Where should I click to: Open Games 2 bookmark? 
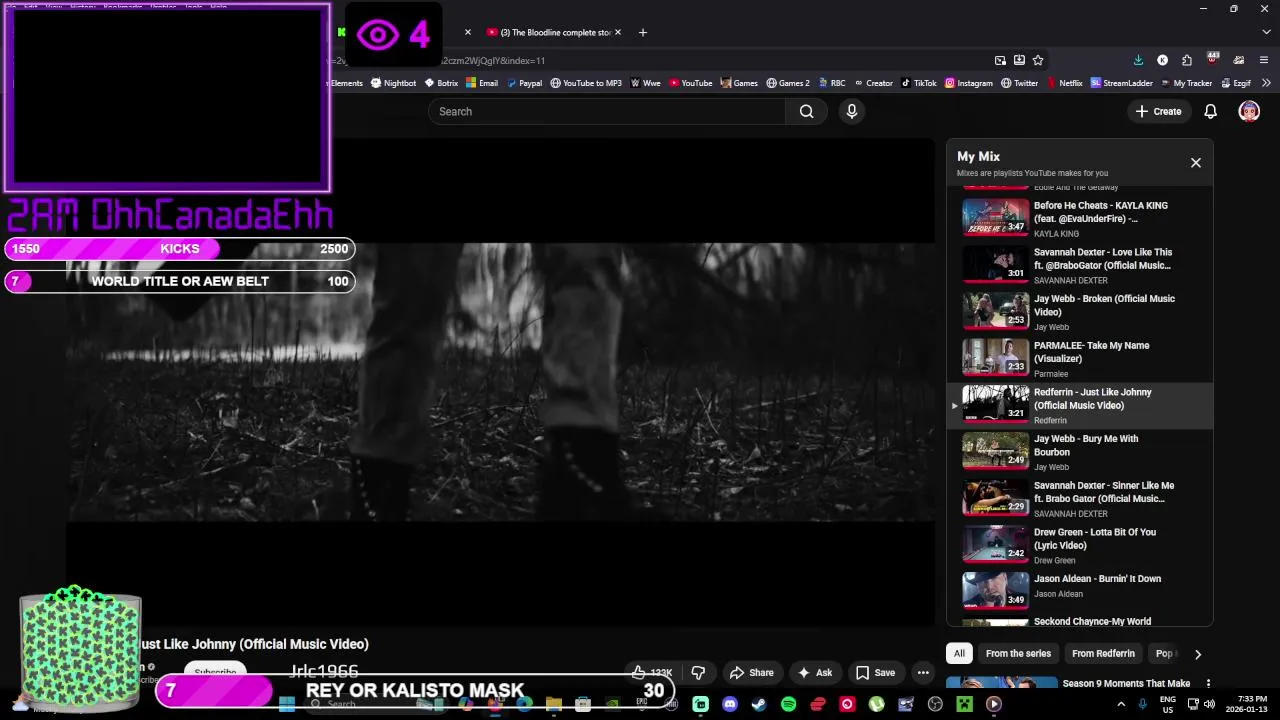click(788, 83)
